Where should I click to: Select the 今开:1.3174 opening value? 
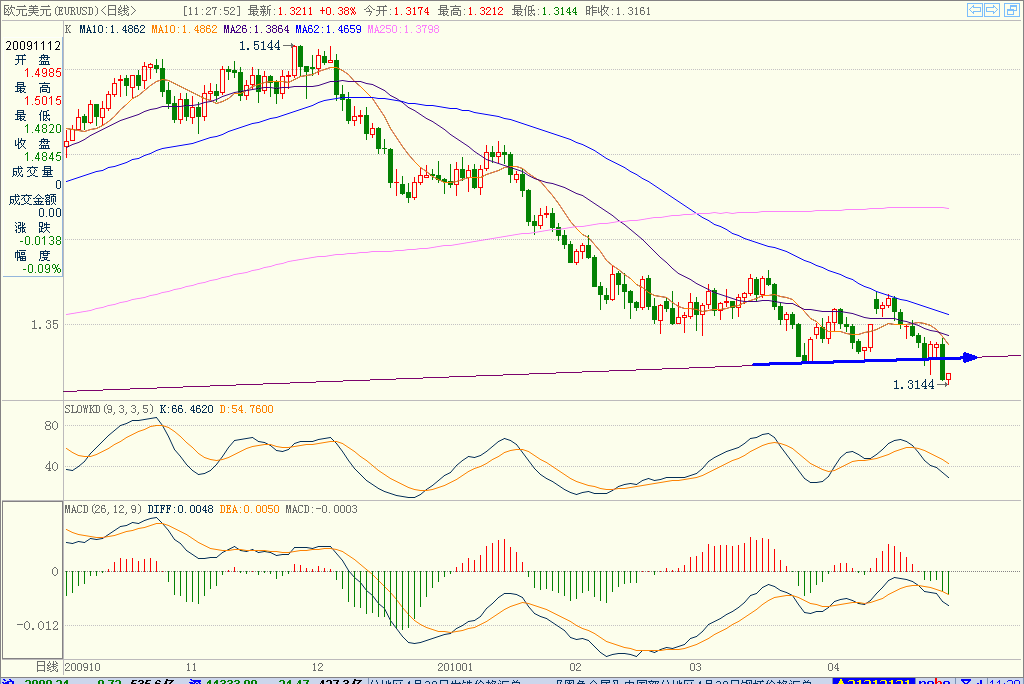point(396,11)
